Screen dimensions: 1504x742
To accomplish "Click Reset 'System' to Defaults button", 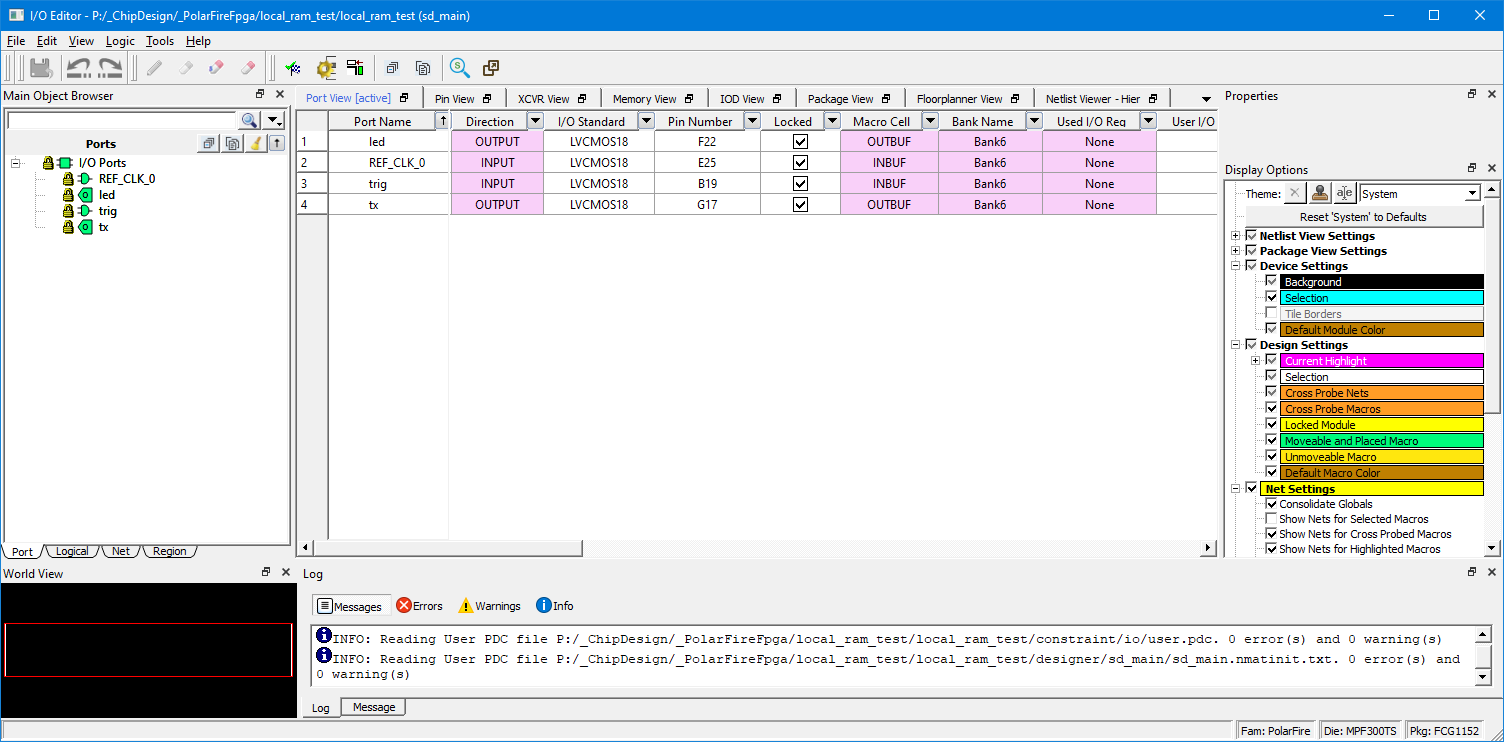I will click(x=1363, y=217).
